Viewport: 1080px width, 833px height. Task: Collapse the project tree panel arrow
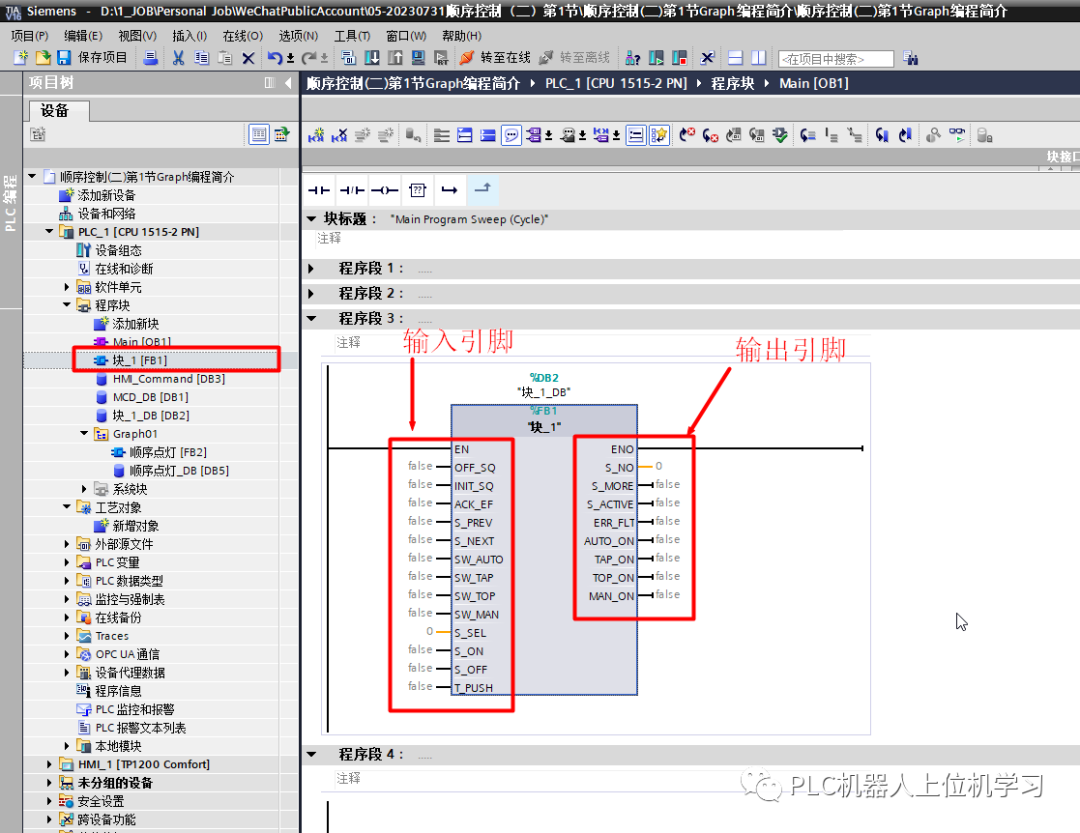pos(289,83)
